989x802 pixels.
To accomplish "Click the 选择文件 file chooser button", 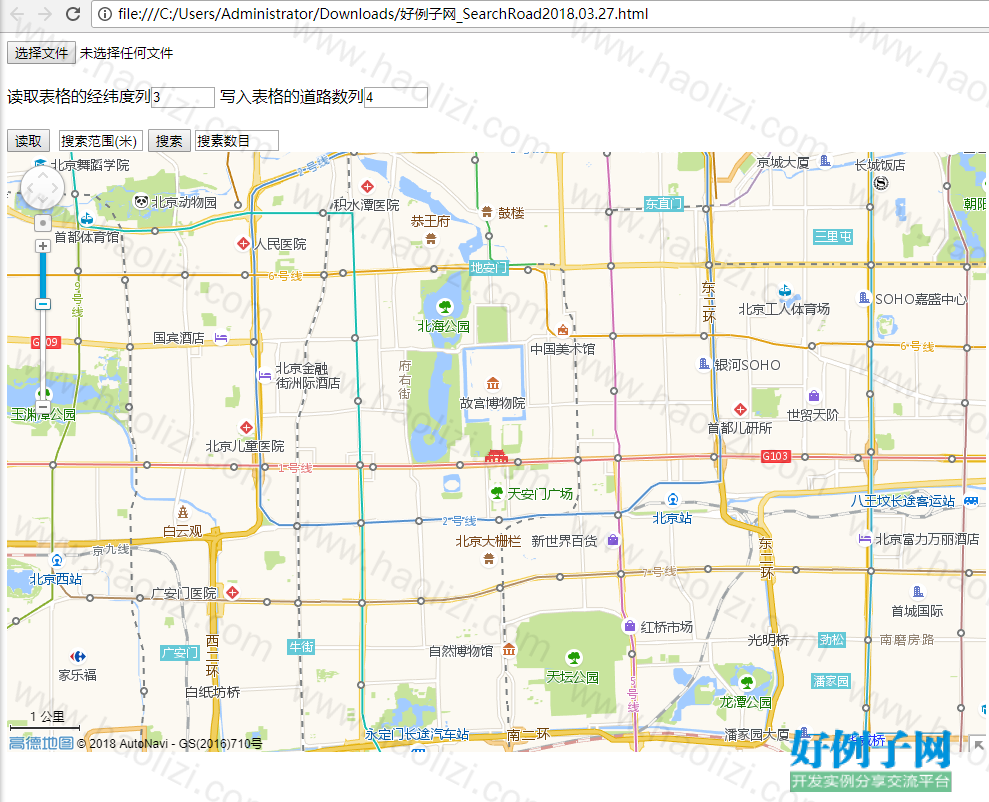I will click(42, 53).
